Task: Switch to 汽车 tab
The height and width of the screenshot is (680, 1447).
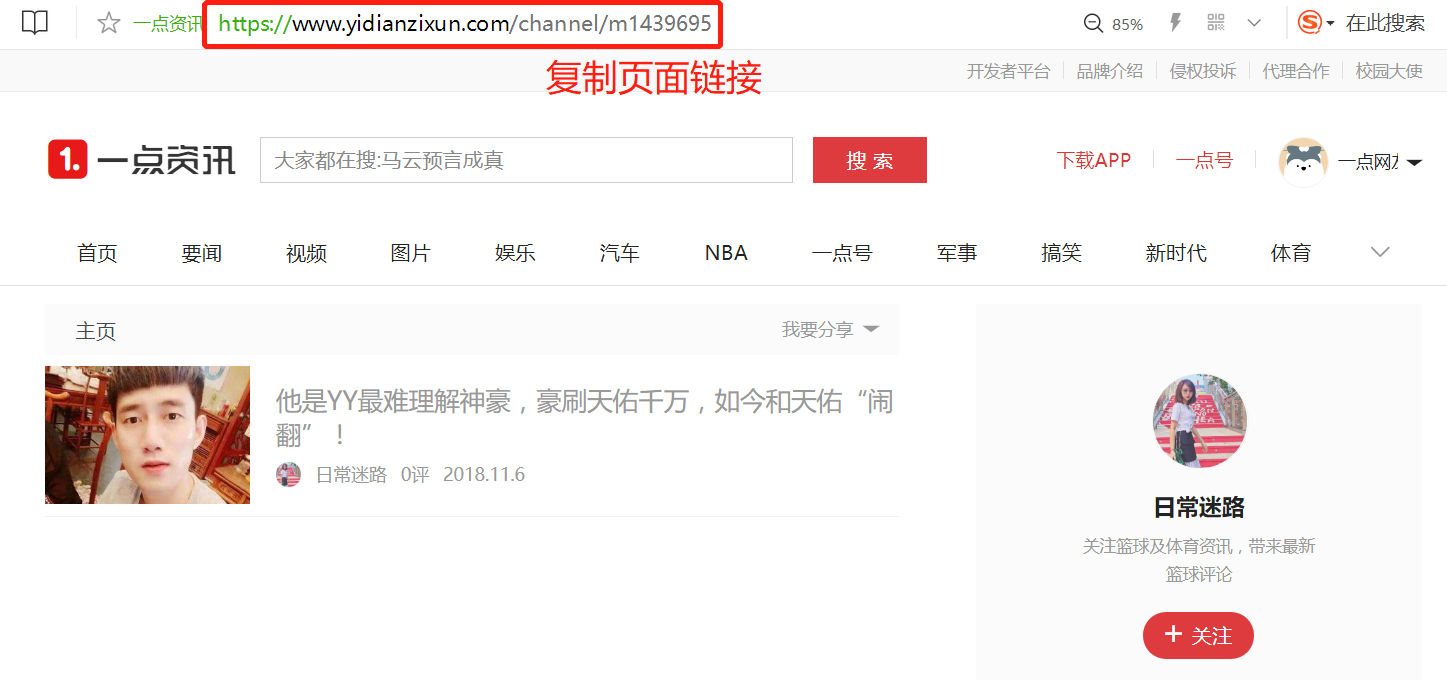Action: pos(619,253)
